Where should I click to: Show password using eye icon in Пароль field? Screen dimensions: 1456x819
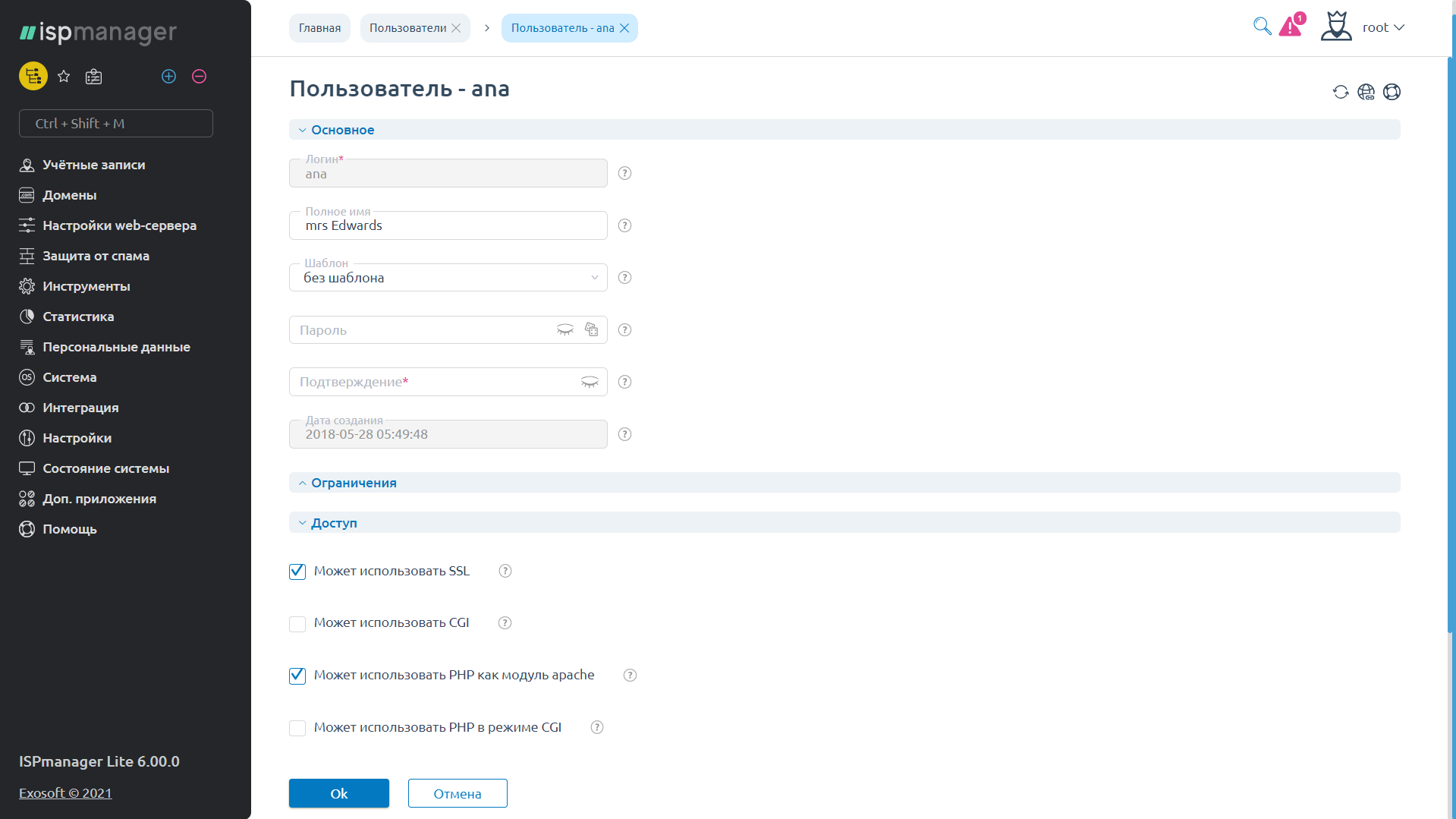pos(565,329)
